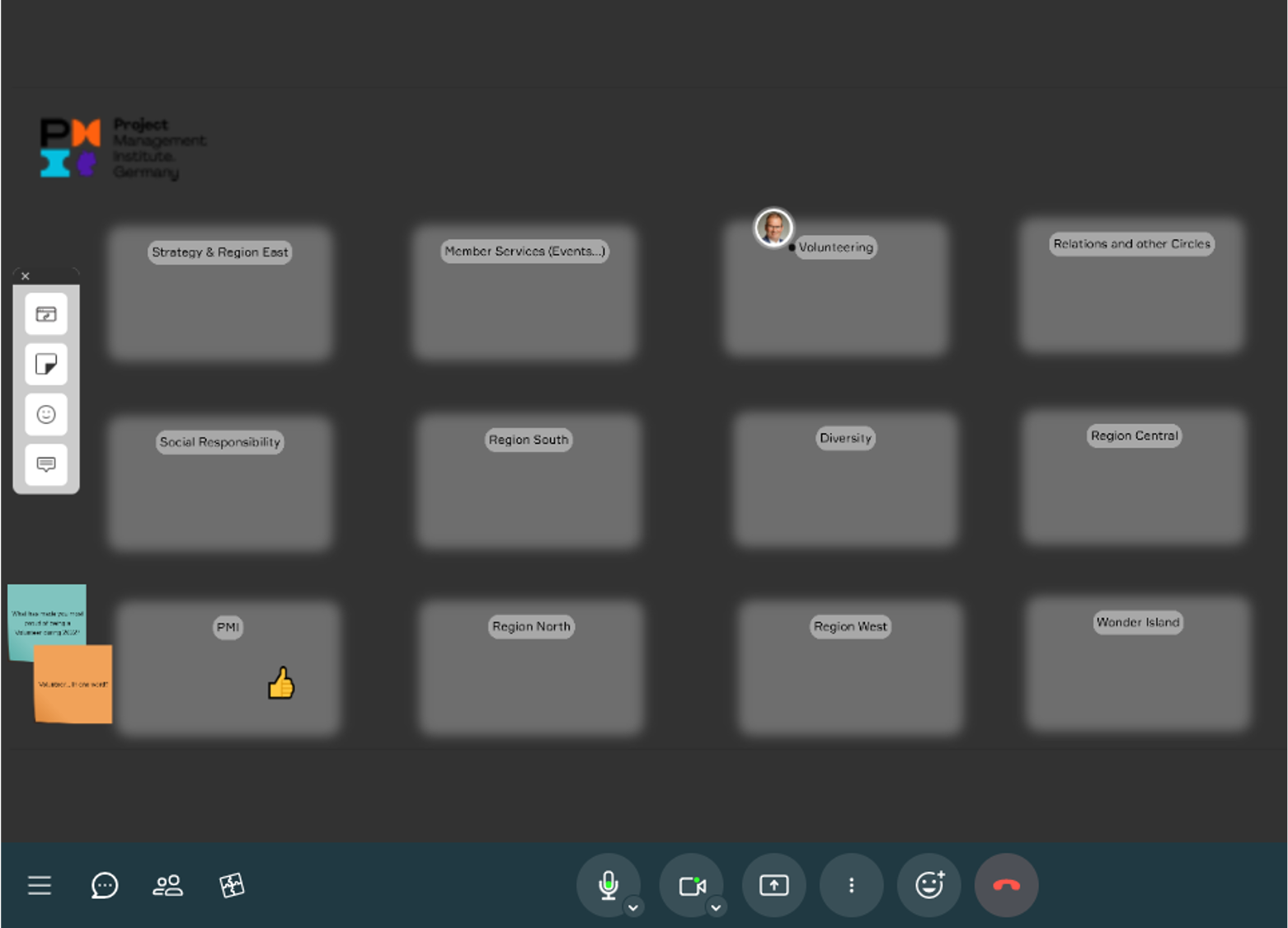Toggle the camera on or off

tap(691, 885)
